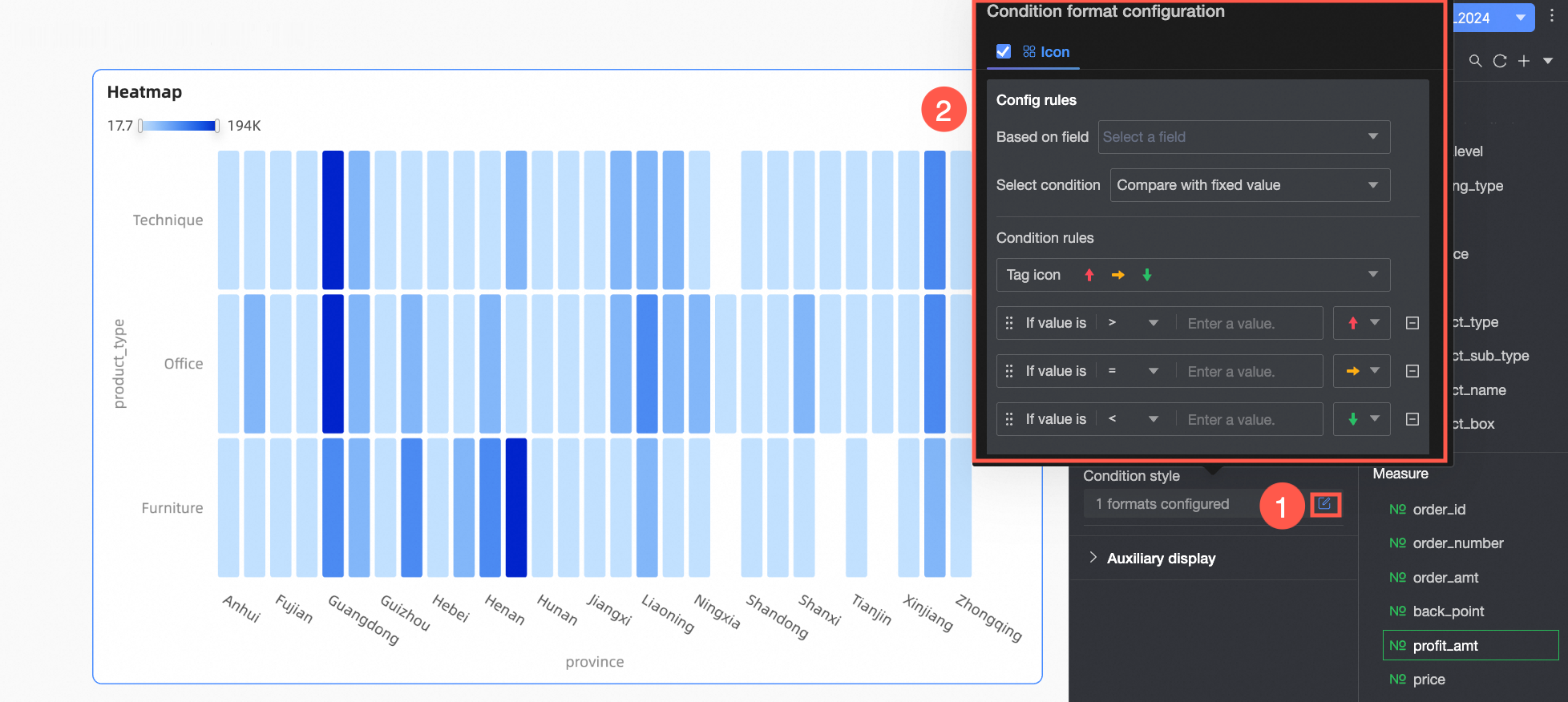
Task: Grab drag handle of greater-than rule
Action: 1009,323
